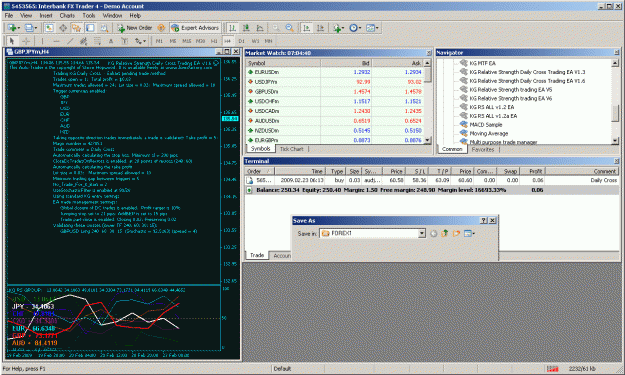The image size is (625, 375).
Task: Select MACD Sample expert in Navigator
Action: pyautogui.click(x=485, y=125)
